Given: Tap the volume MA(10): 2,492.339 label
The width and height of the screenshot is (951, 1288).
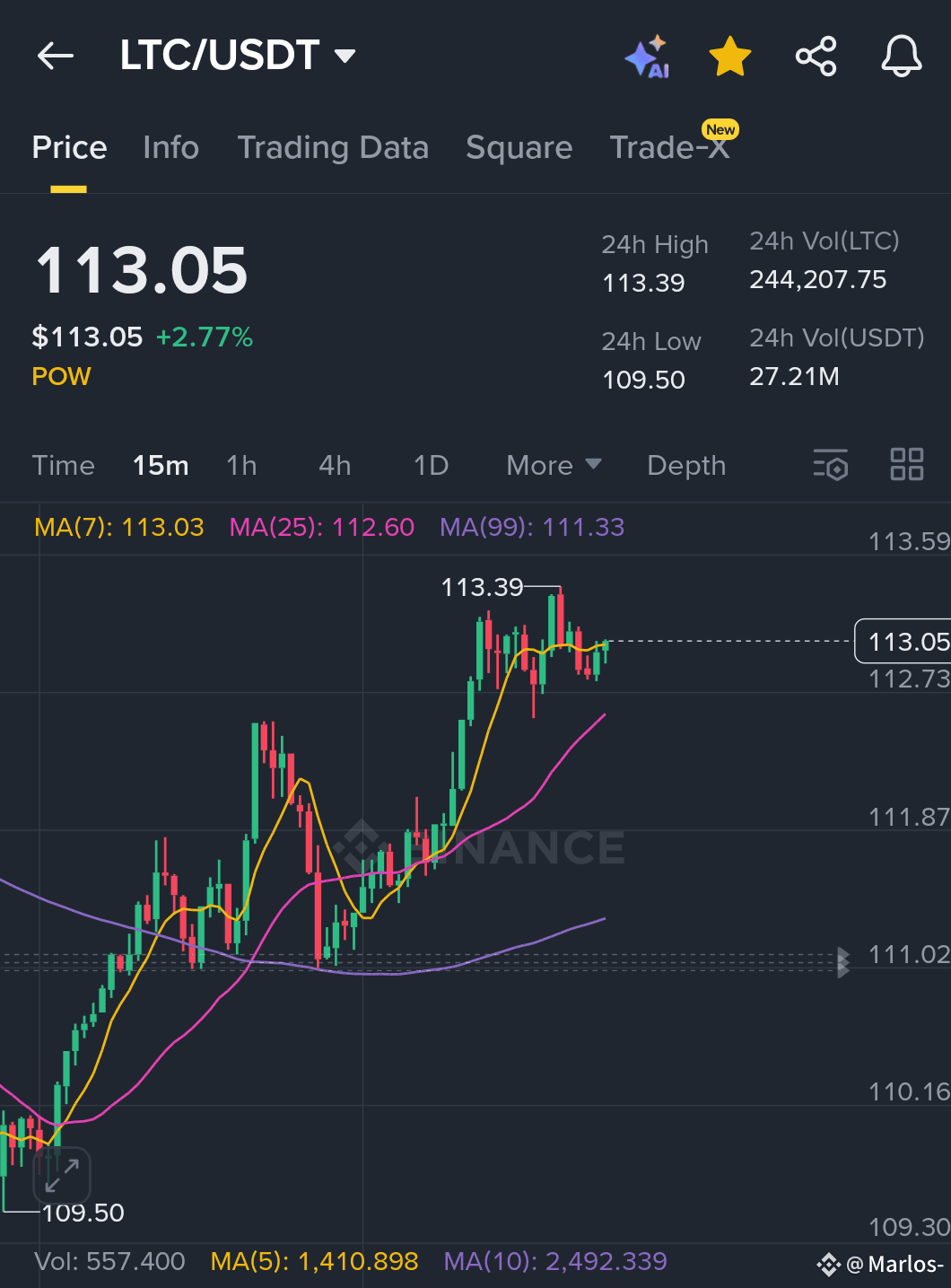Looking at the screenshot, I should pos(555,1261).
